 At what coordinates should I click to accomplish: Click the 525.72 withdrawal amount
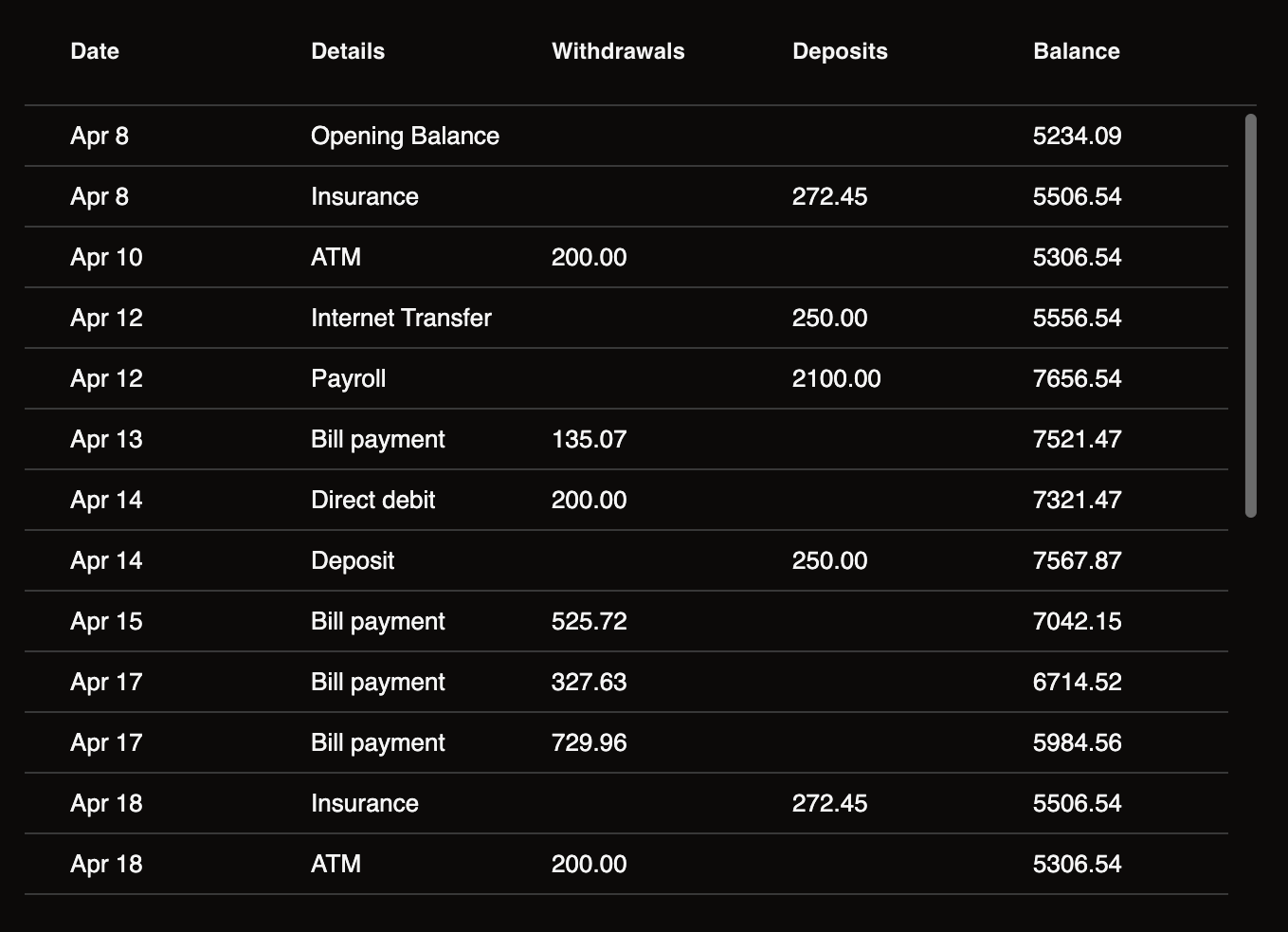pos(589,622)
